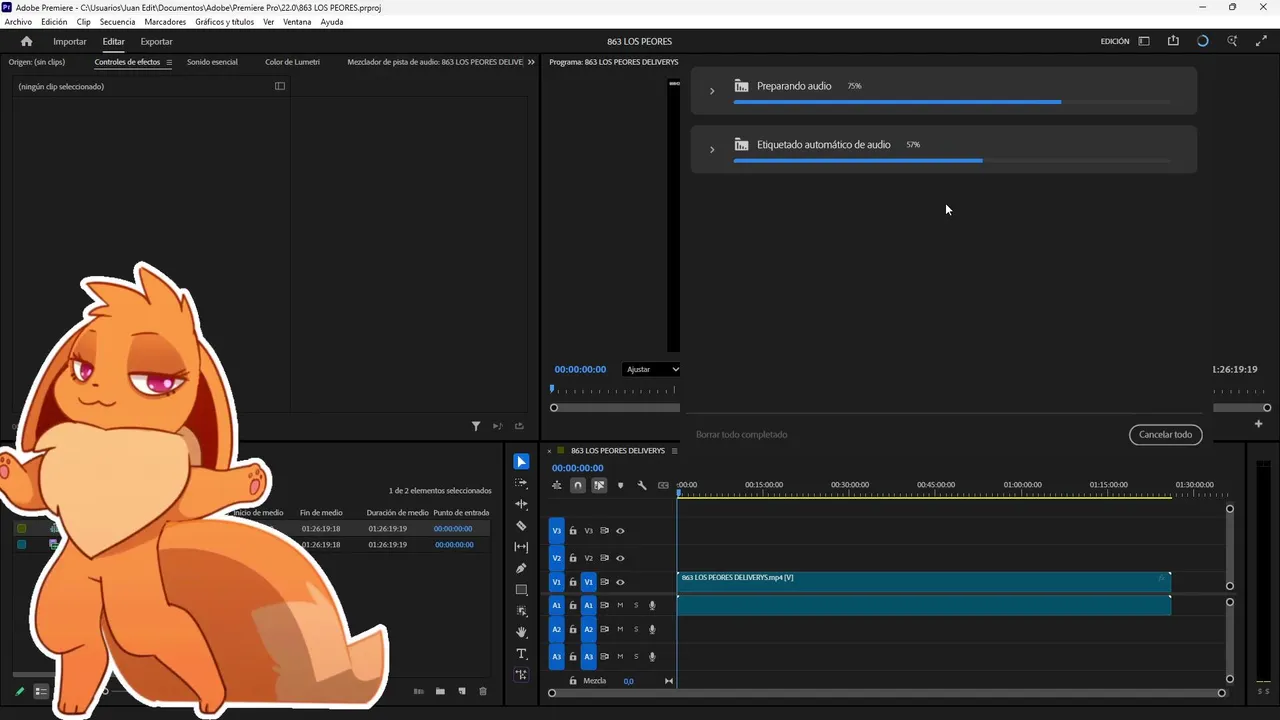Select the Ripple Edit tool
The height and width of the screenshot is (720, 1280).
(521, 504)
